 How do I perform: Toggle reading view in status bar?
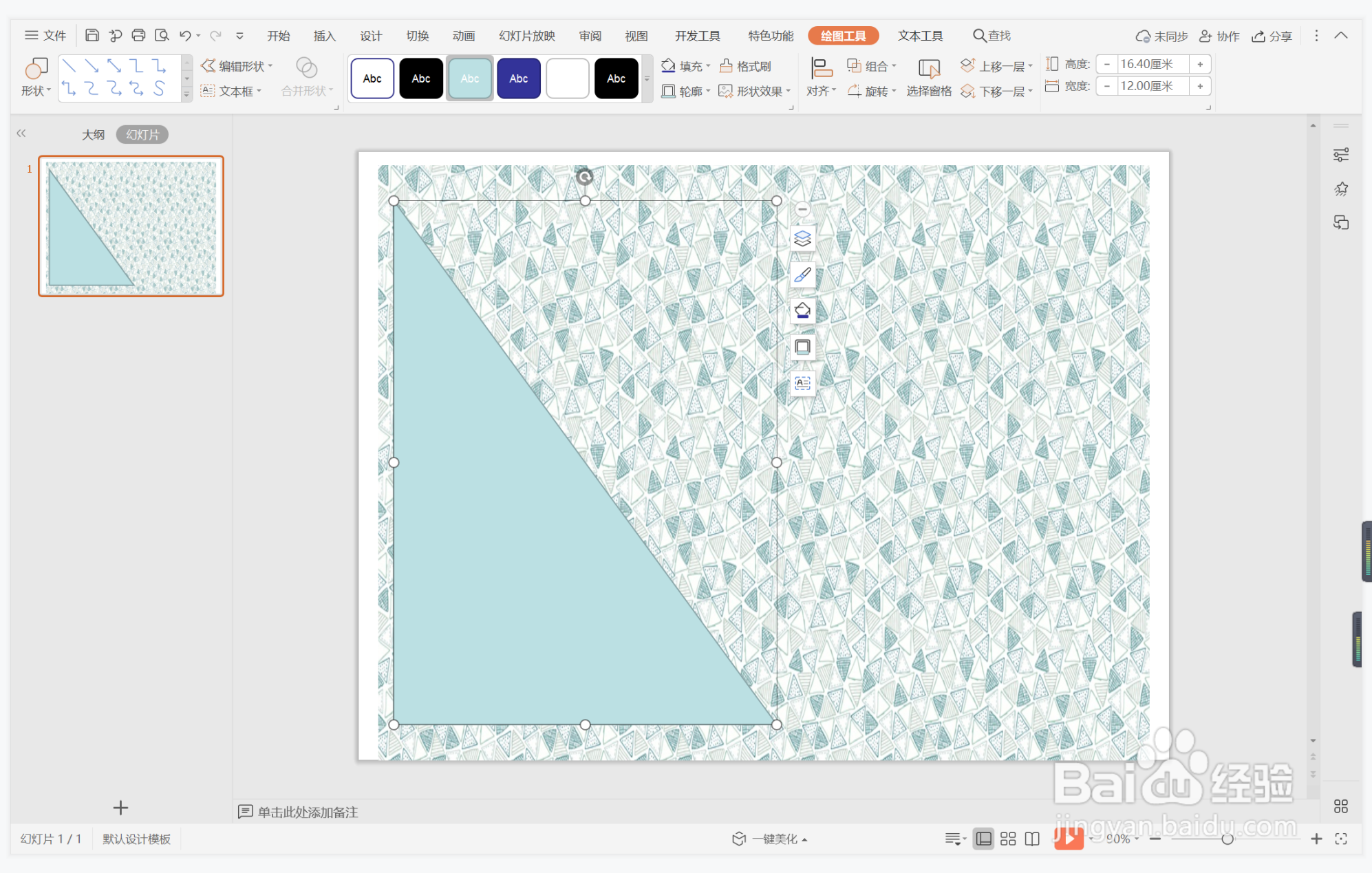pos(1032,839)
